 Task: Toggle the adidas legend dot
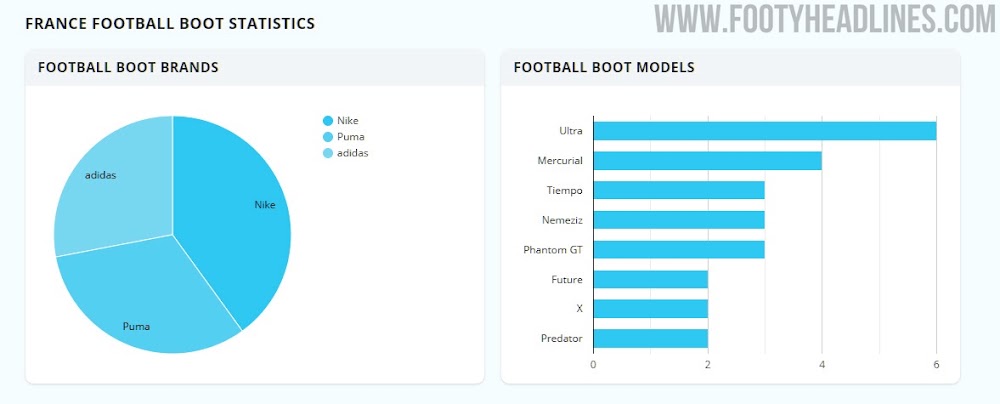327,153
